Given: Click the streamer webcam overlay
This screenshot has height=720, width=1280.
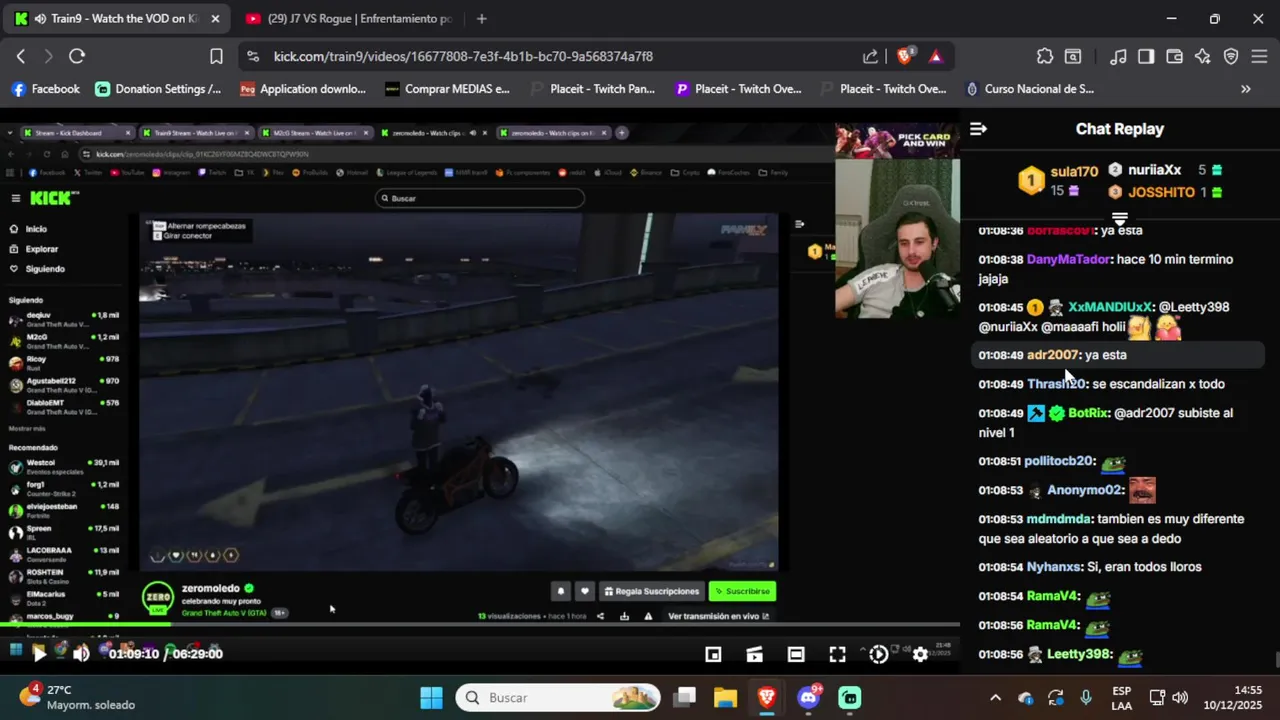Looking at the screenshot, I should [x=897, y=238].
